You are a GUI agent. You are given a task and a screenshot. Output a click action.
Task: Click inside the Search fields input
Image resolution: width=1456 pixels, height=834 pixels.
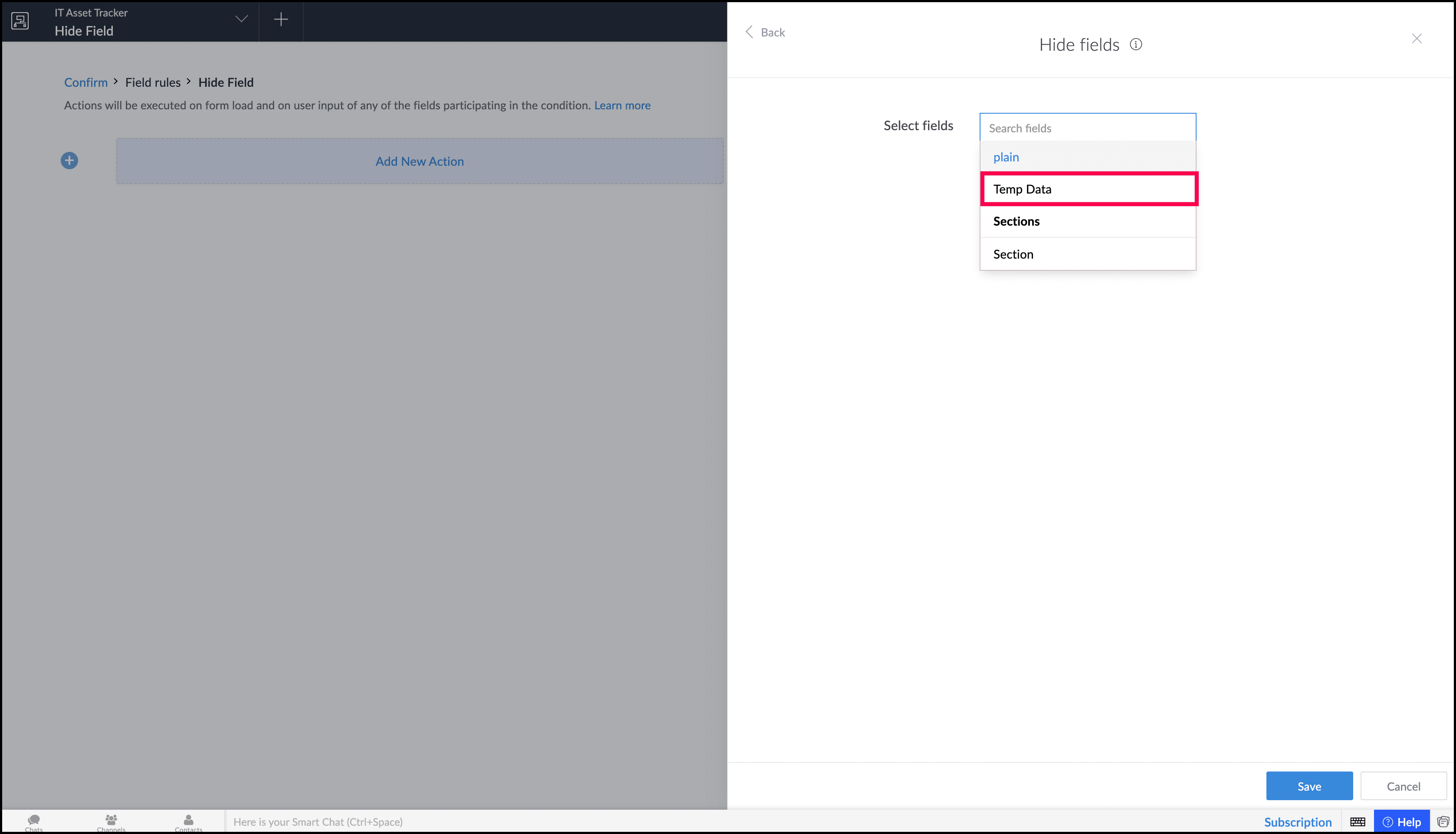point(1087,128)
